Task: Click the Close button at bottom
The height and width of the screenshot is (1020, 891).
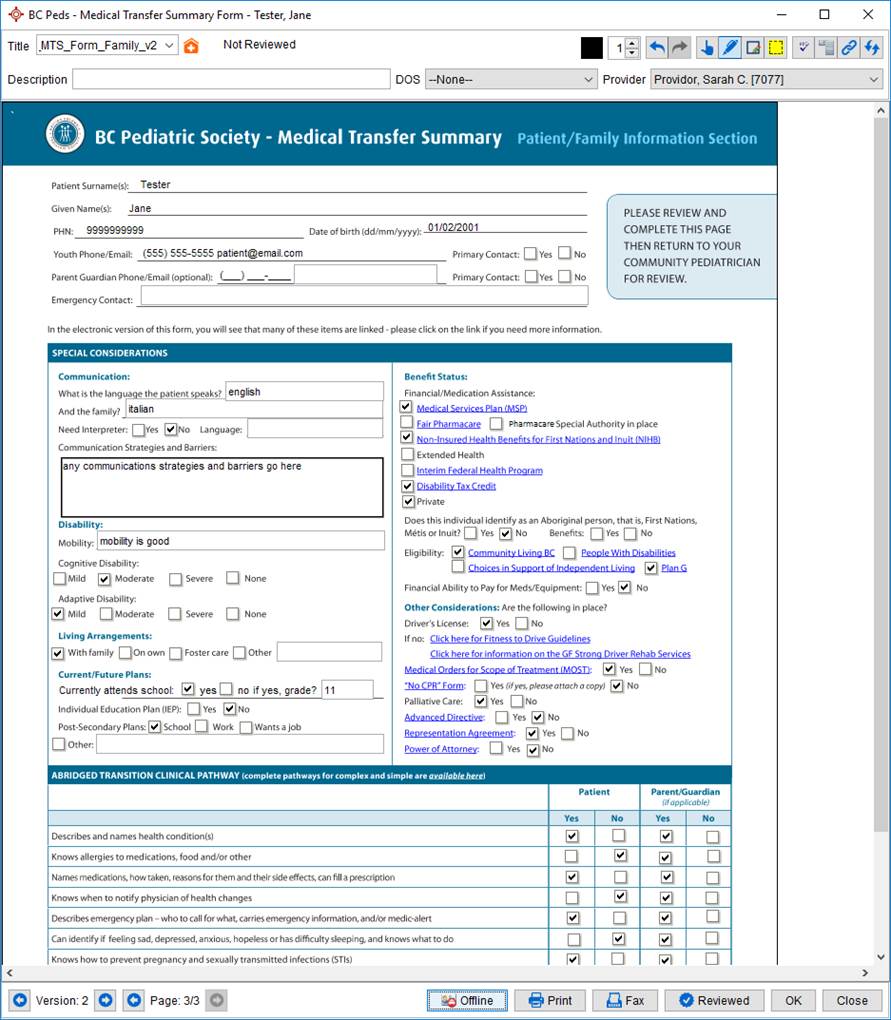Action: point(851,1000)
